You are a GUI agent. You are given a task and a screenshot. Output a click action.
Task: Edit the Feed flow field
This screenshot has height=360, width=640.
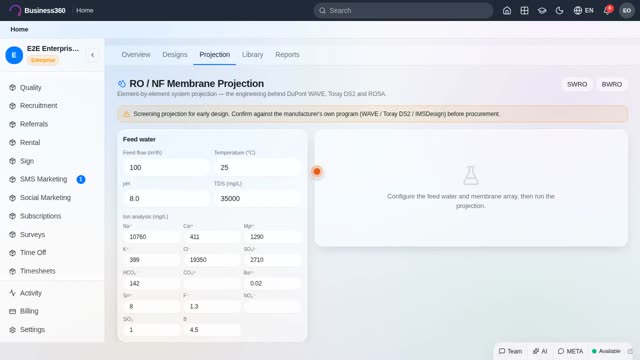(x=165, y=167)
